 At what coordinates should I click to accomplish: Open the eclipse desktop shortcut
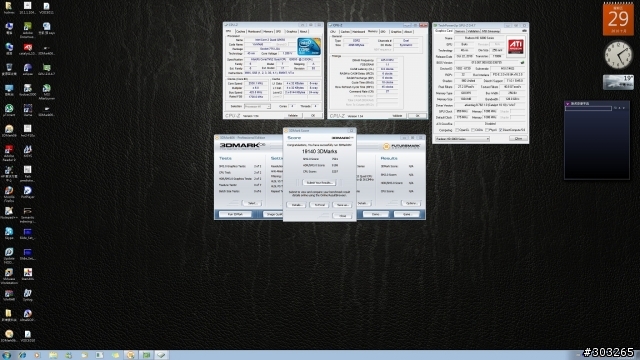point(28,69)
